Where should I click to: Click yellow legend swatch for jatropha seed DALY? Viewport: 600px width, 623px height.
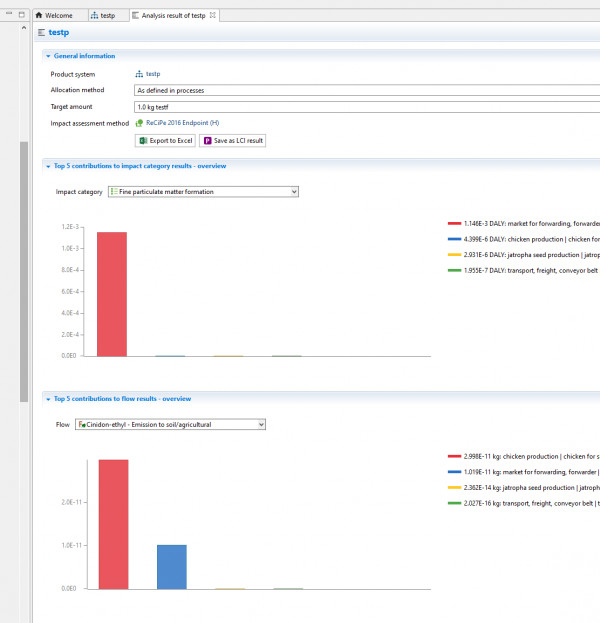pos(454,255)
